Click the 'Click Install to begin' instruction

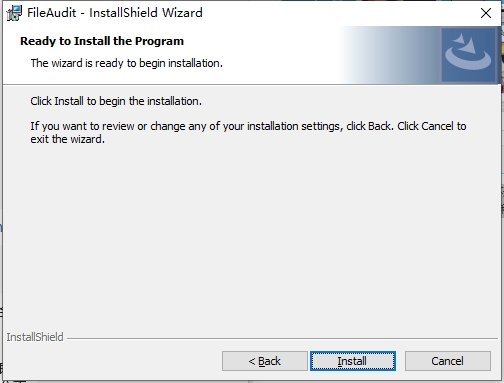(116, 101)
